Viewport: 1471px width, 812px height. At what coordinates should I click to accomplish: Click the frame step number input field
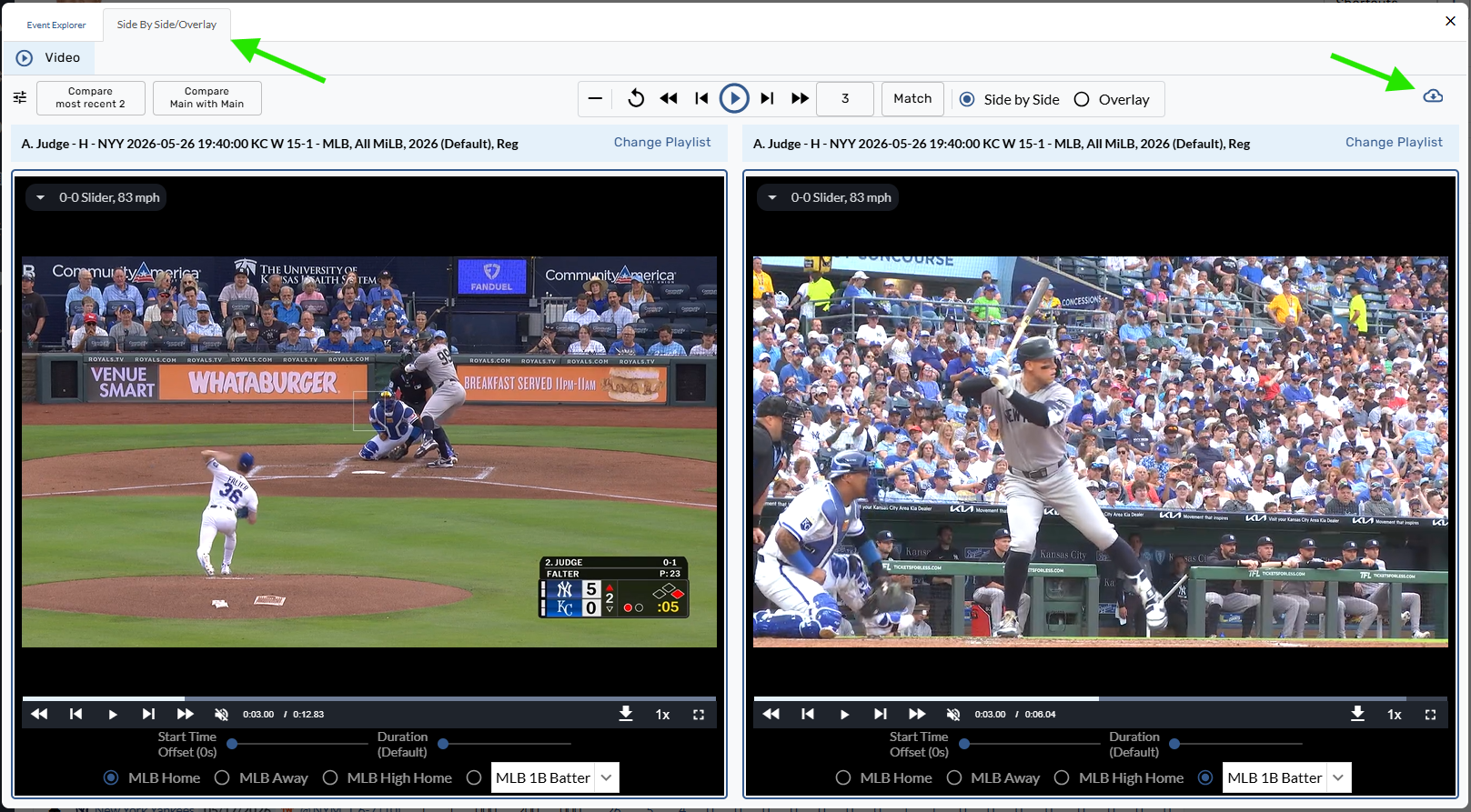(845, 98)
